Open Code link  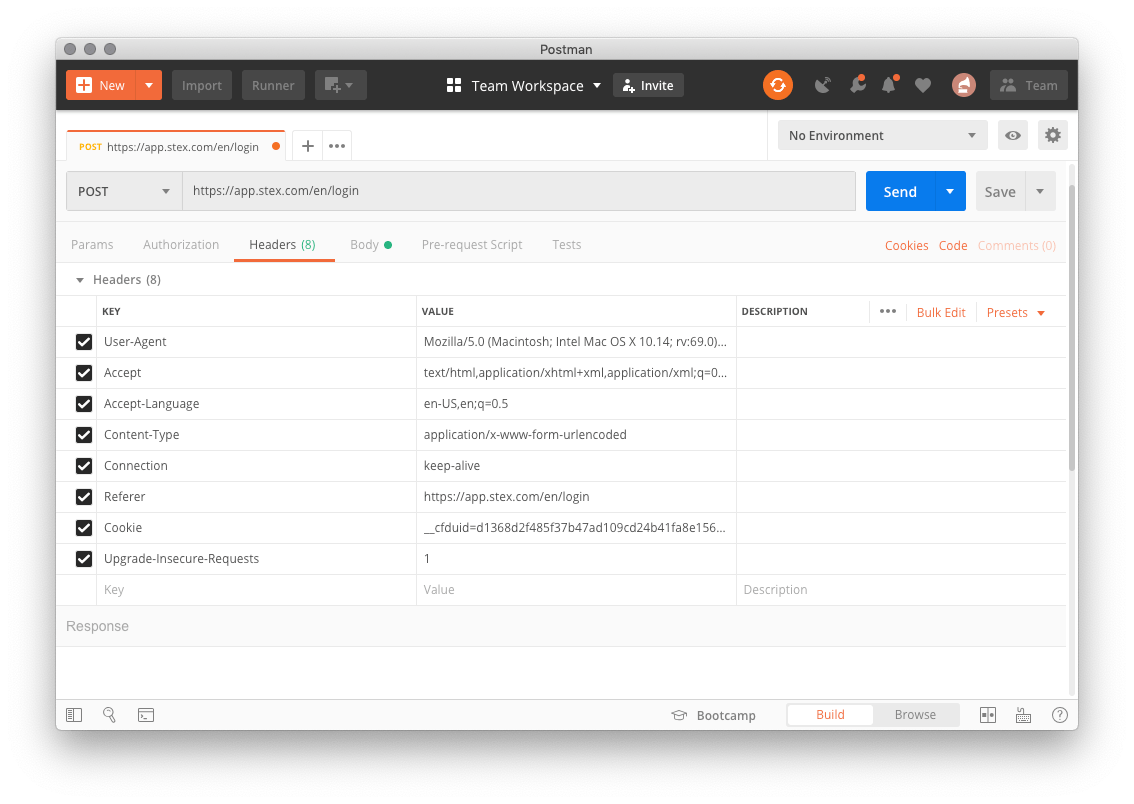(952, 246)
